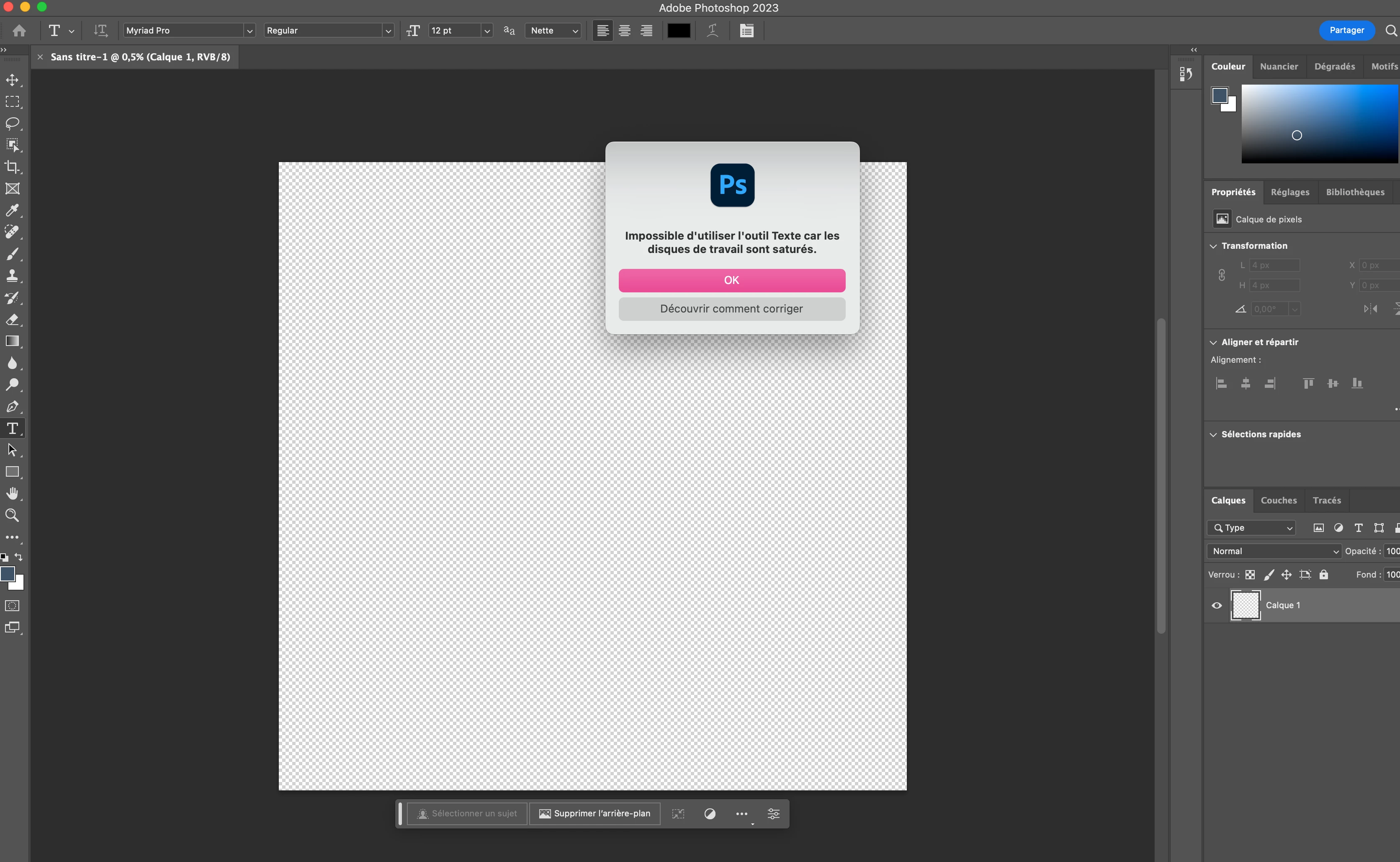Click the black text color swatch
1400x862 pixels.
(679, 31)
